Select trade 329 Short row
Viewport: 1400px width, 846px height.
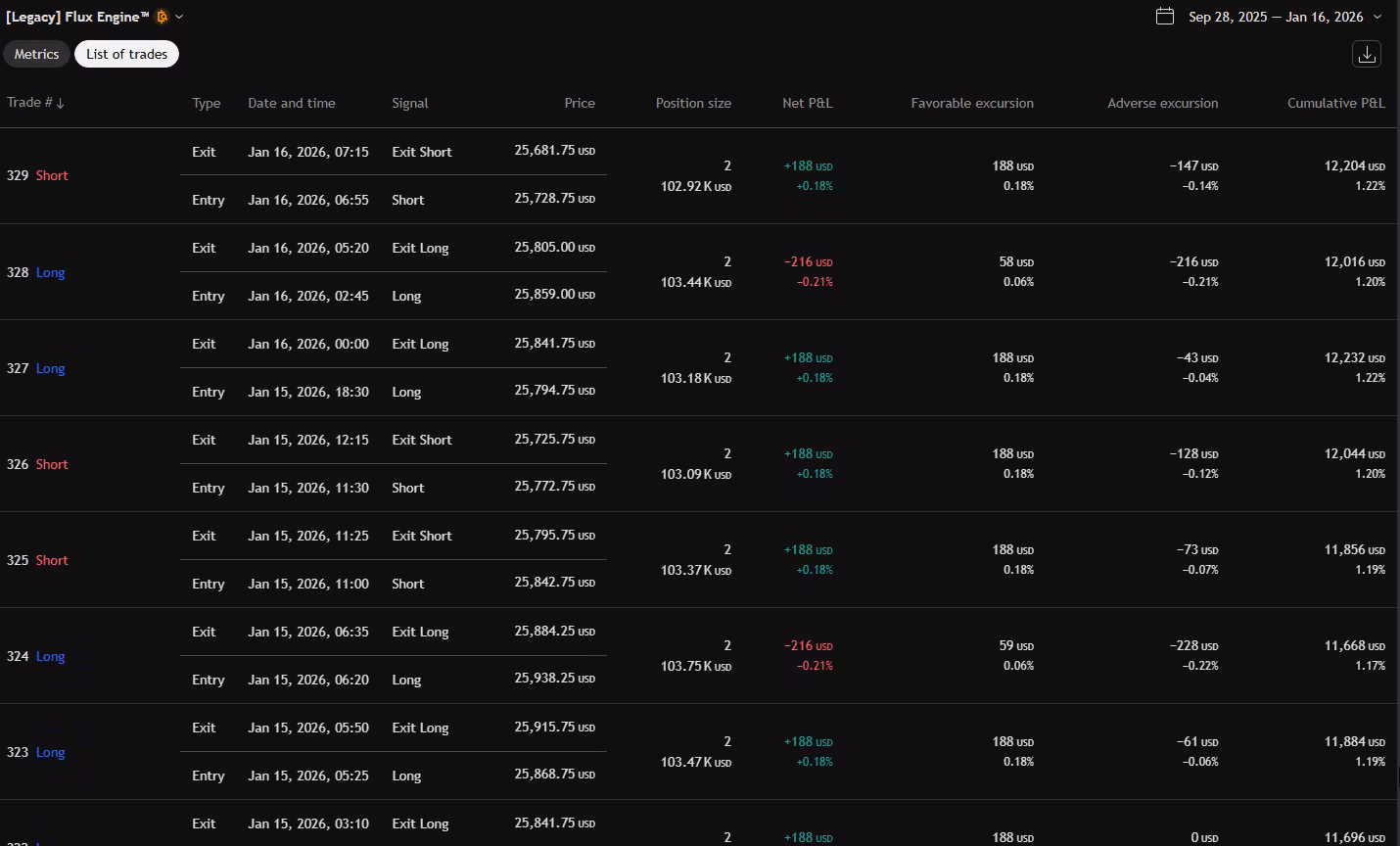(37, 175)
